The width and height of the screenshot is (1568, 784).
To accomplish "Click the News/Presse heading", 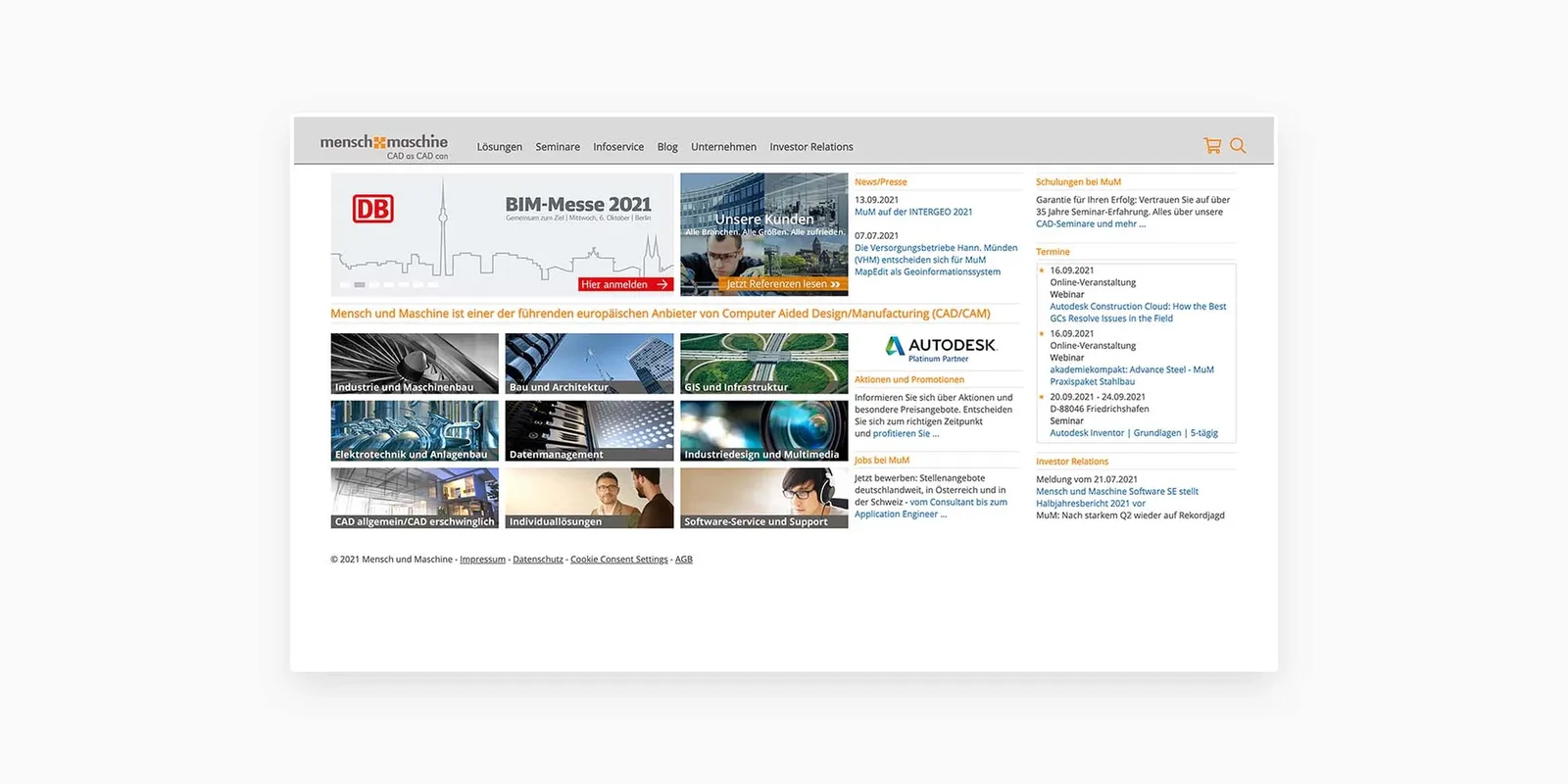I will (x=881, y=182).
